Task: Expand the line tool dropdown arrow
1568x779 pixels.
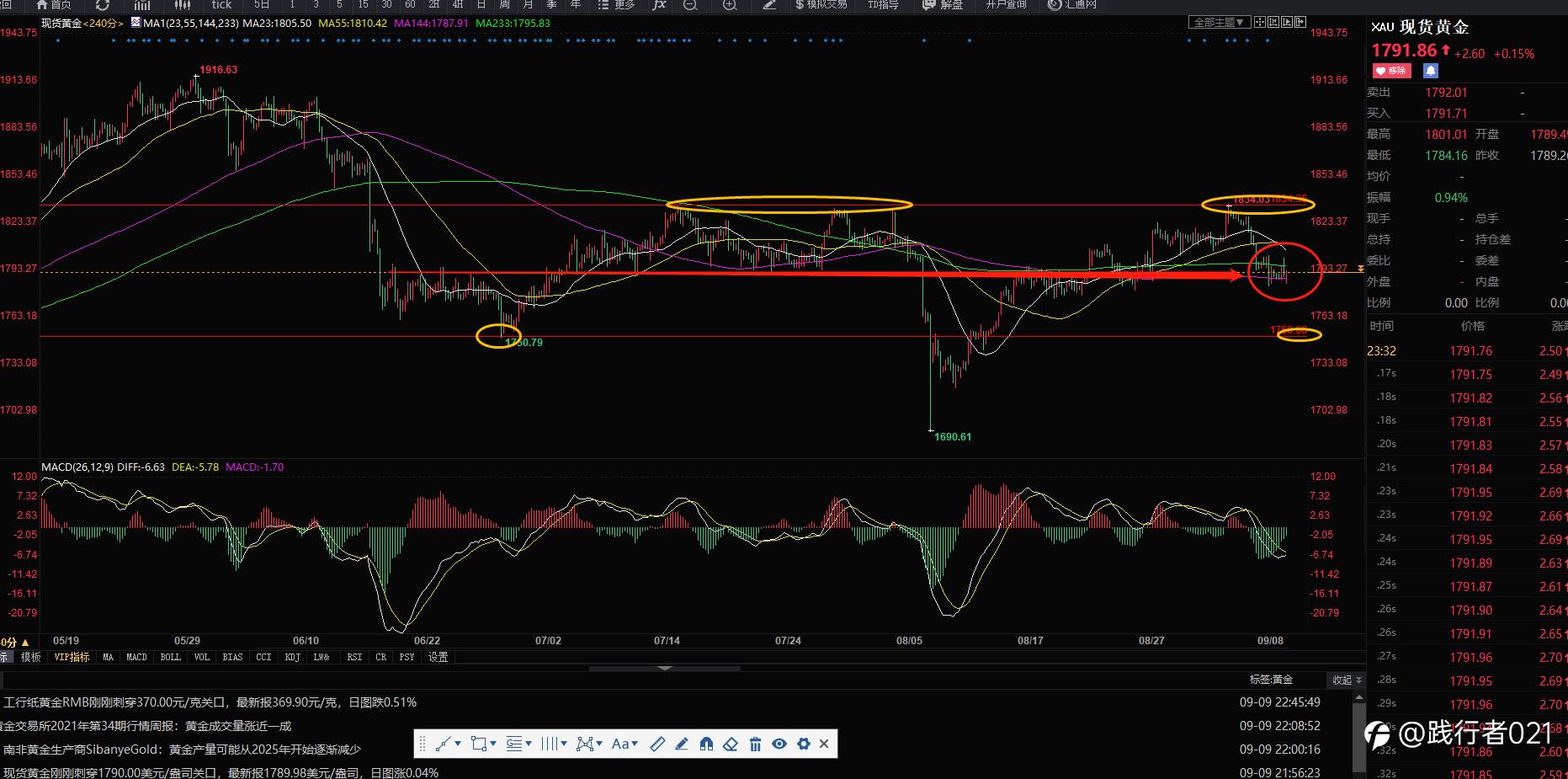Action: tap(458, 744)
